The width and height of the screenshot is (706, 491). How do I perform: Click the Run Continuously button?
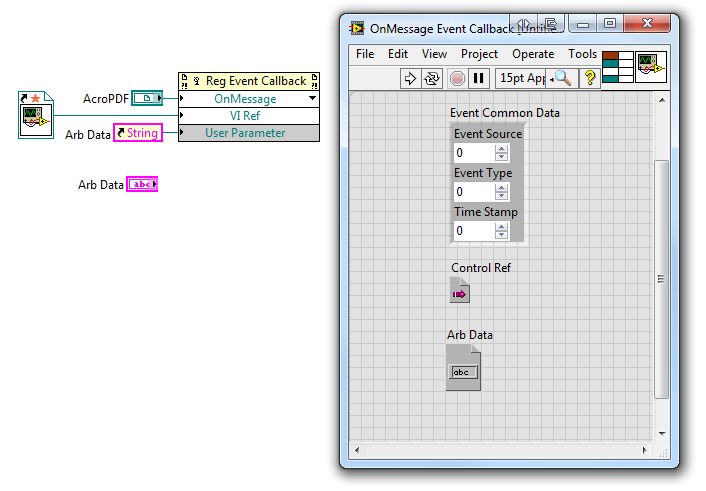pos(432,79)
